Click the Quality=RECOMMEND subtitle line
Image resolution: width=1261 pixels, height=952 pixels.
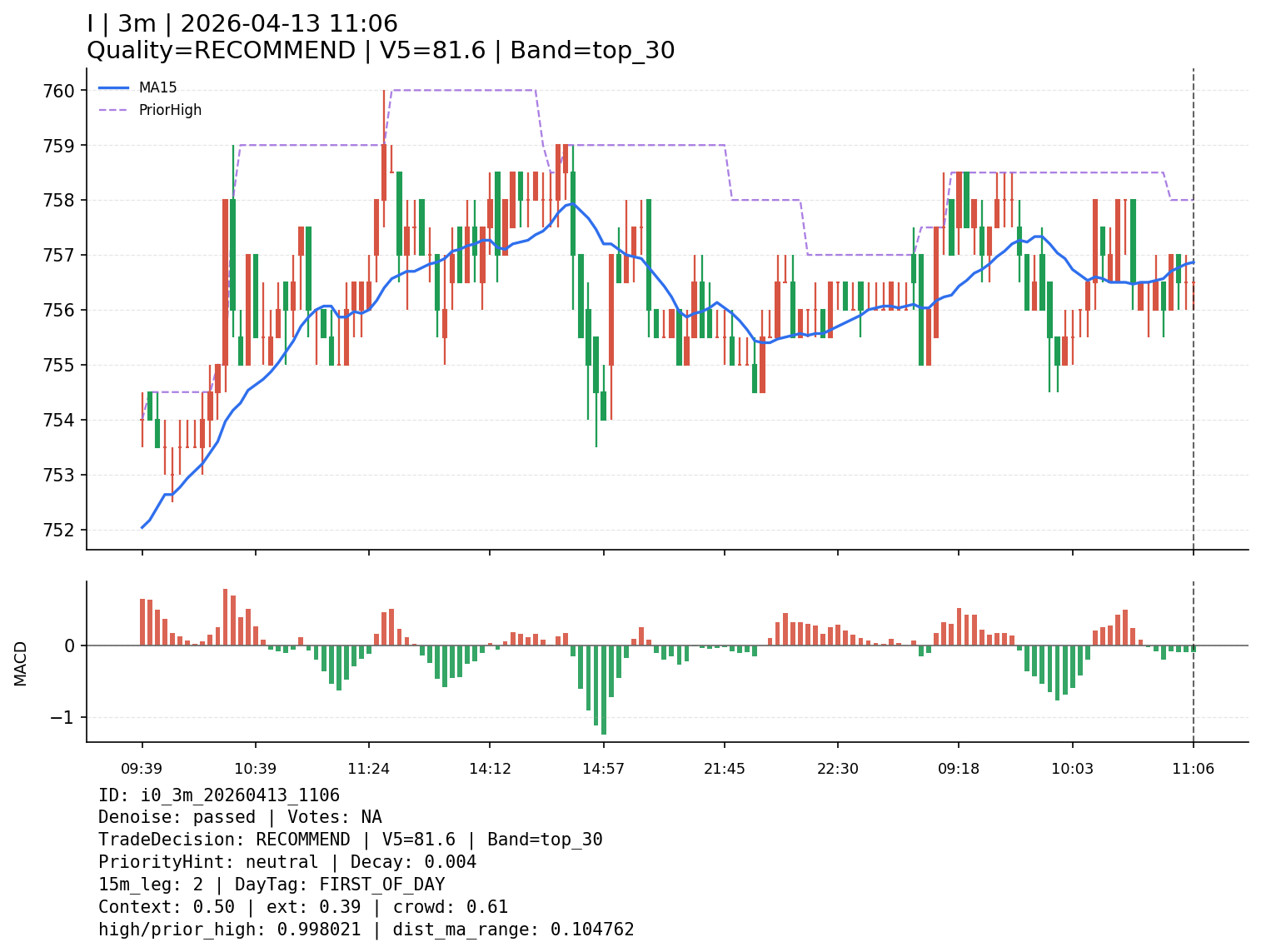pyautogui.click(x=381, y=51)
